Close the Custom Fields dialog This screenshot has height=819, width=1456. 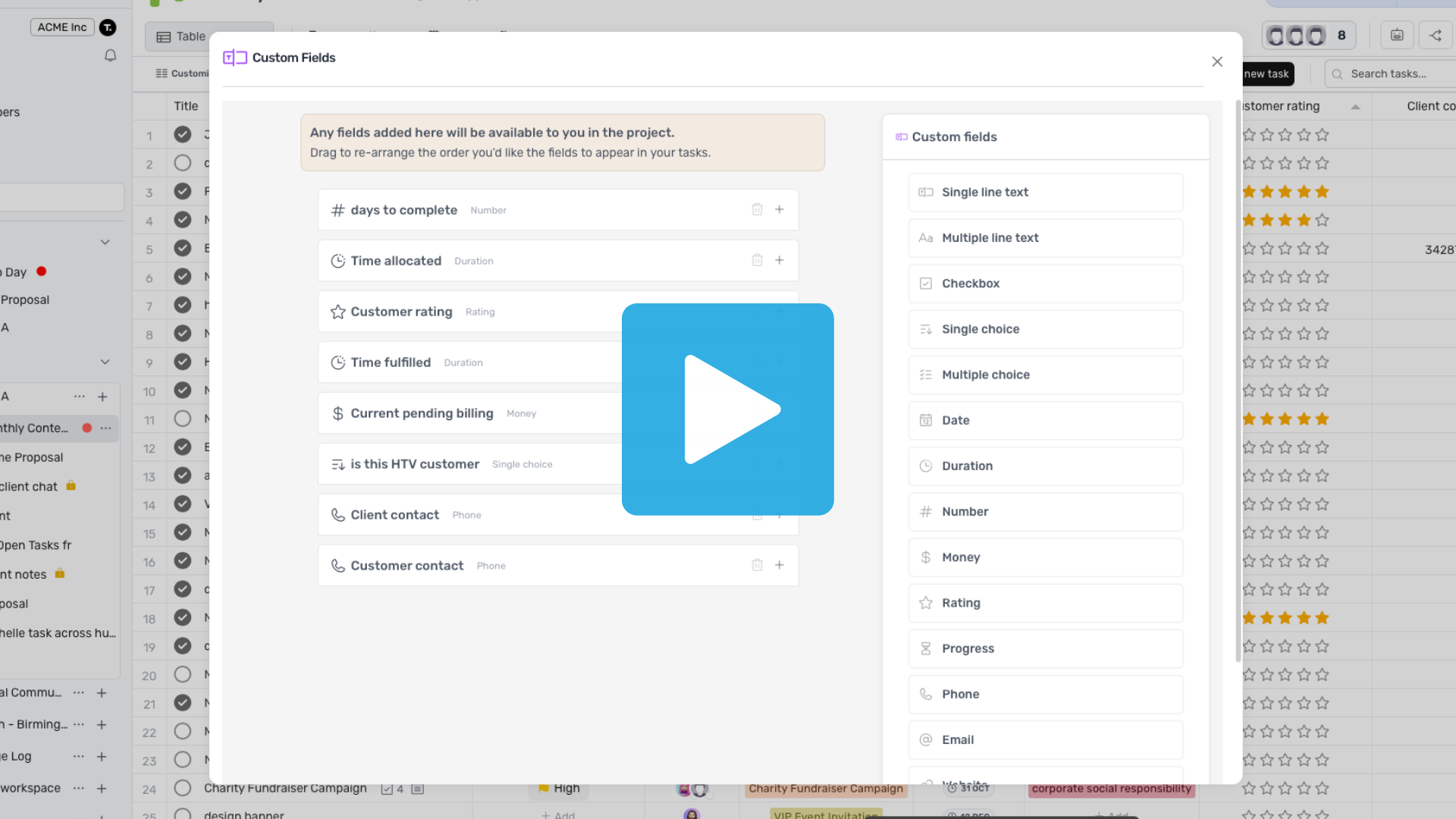point(1216,61)
